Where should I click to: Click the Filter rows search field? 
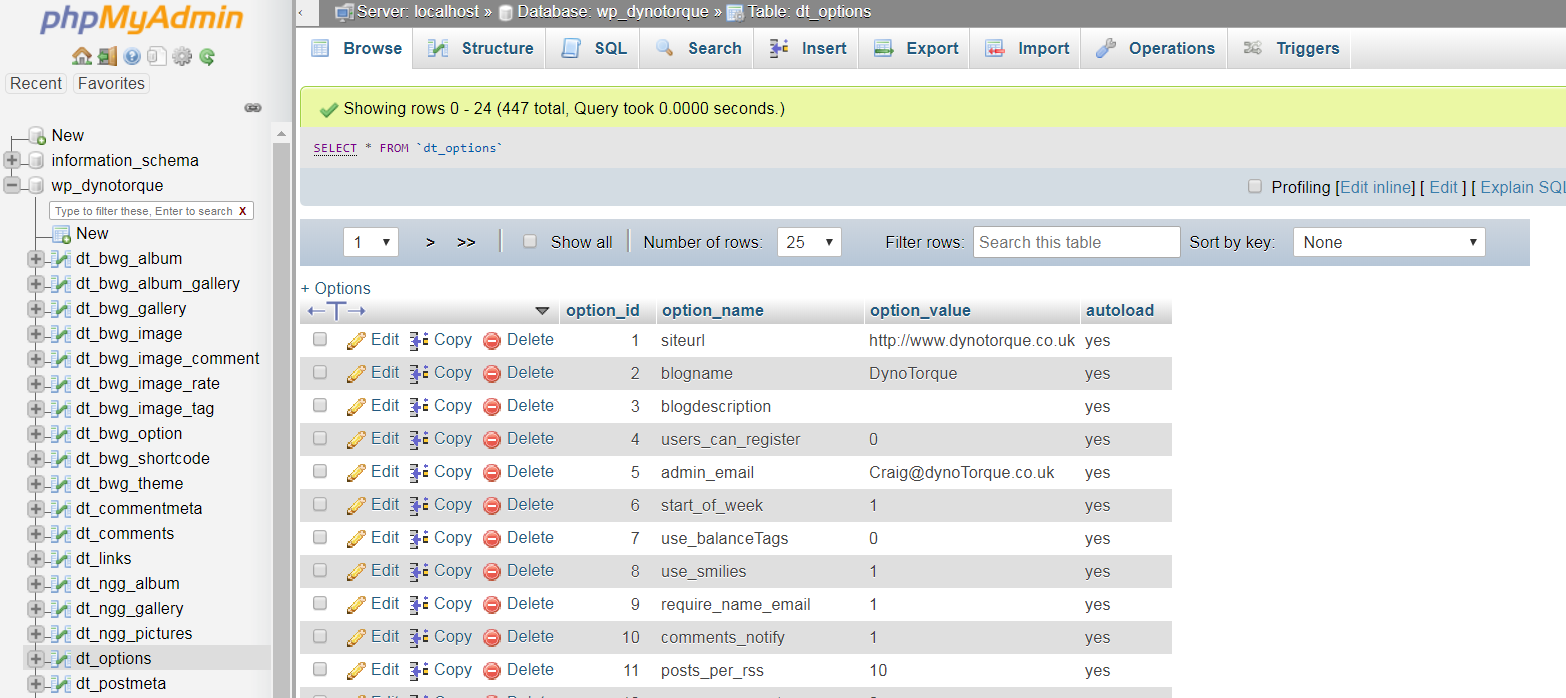pos(1076,242)
